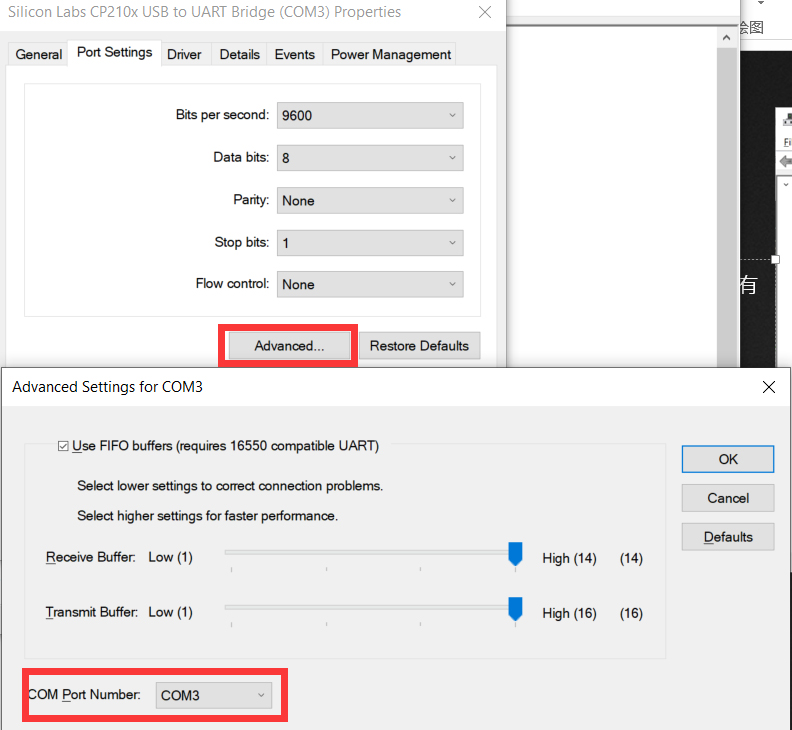Click the Bits per second label
The height and width of the screenshot is (730, 792).
click(222, 115)
